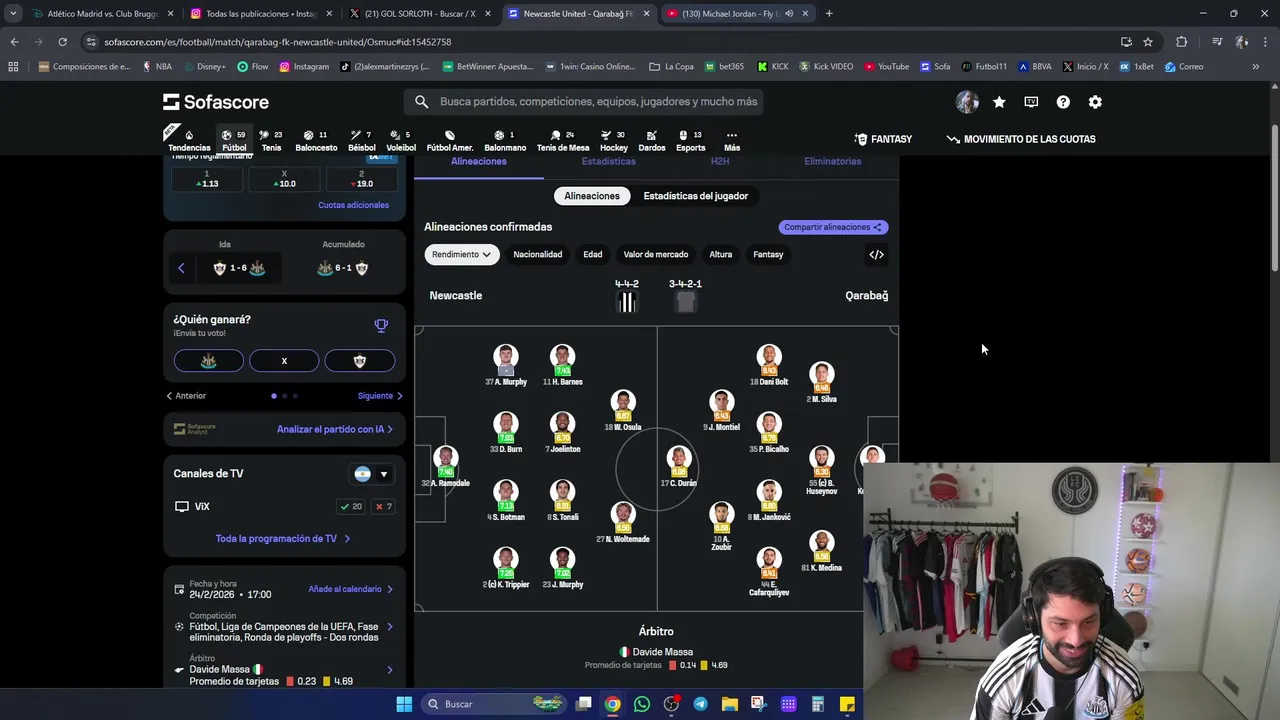
Task: Open Chrome three-dot menu
Action: (1265, 42)
